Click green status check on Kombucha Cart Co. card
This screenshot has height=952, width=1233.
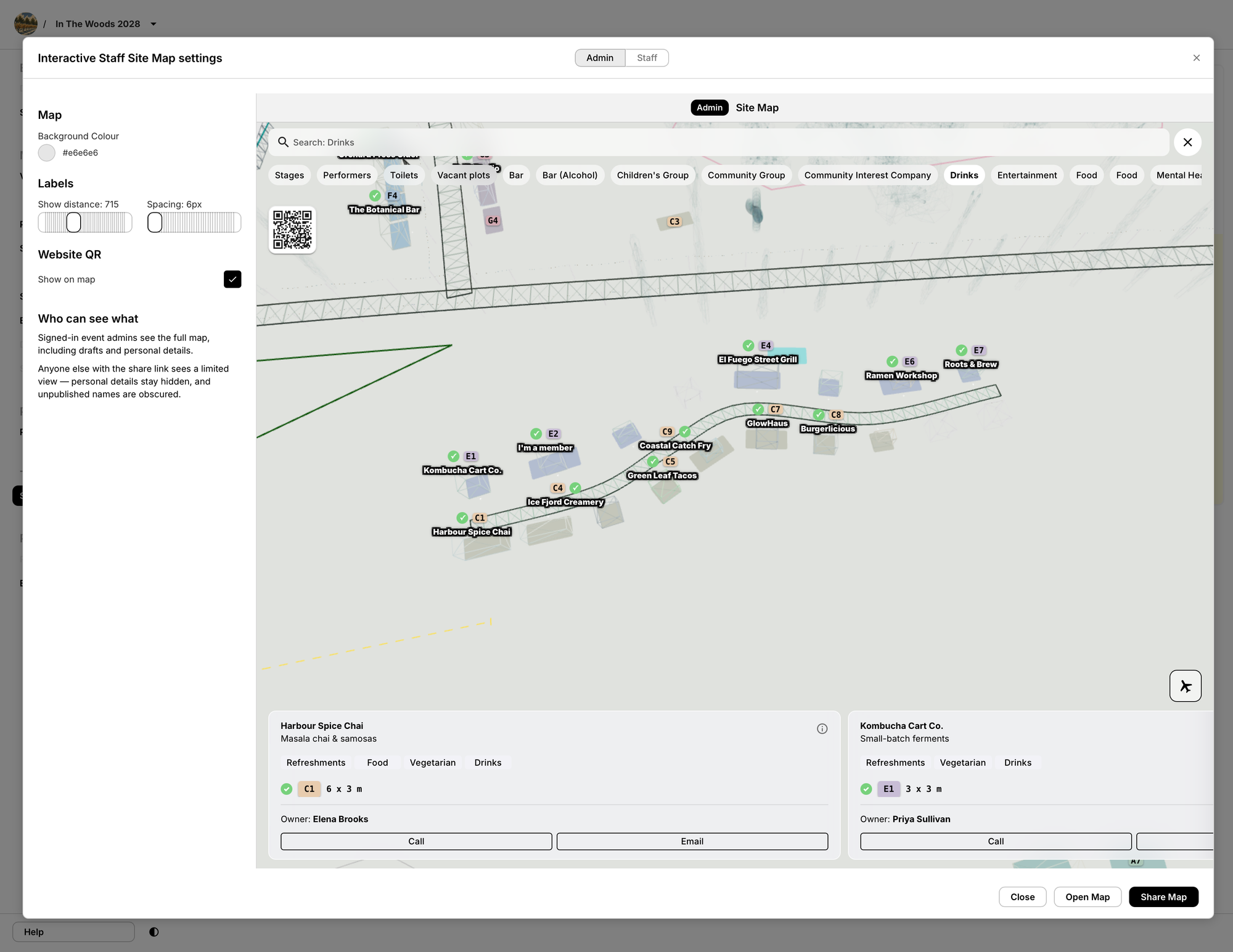coord(866,789)
